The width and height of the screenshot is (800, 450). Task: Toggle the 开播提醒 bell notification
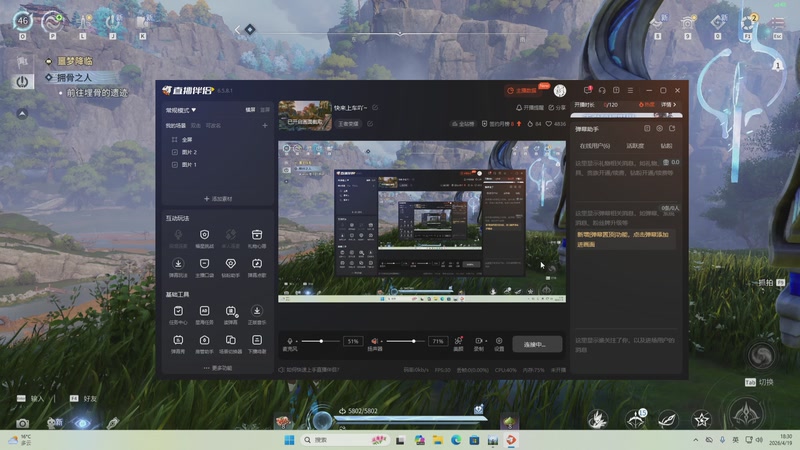[x=530, y=108]
